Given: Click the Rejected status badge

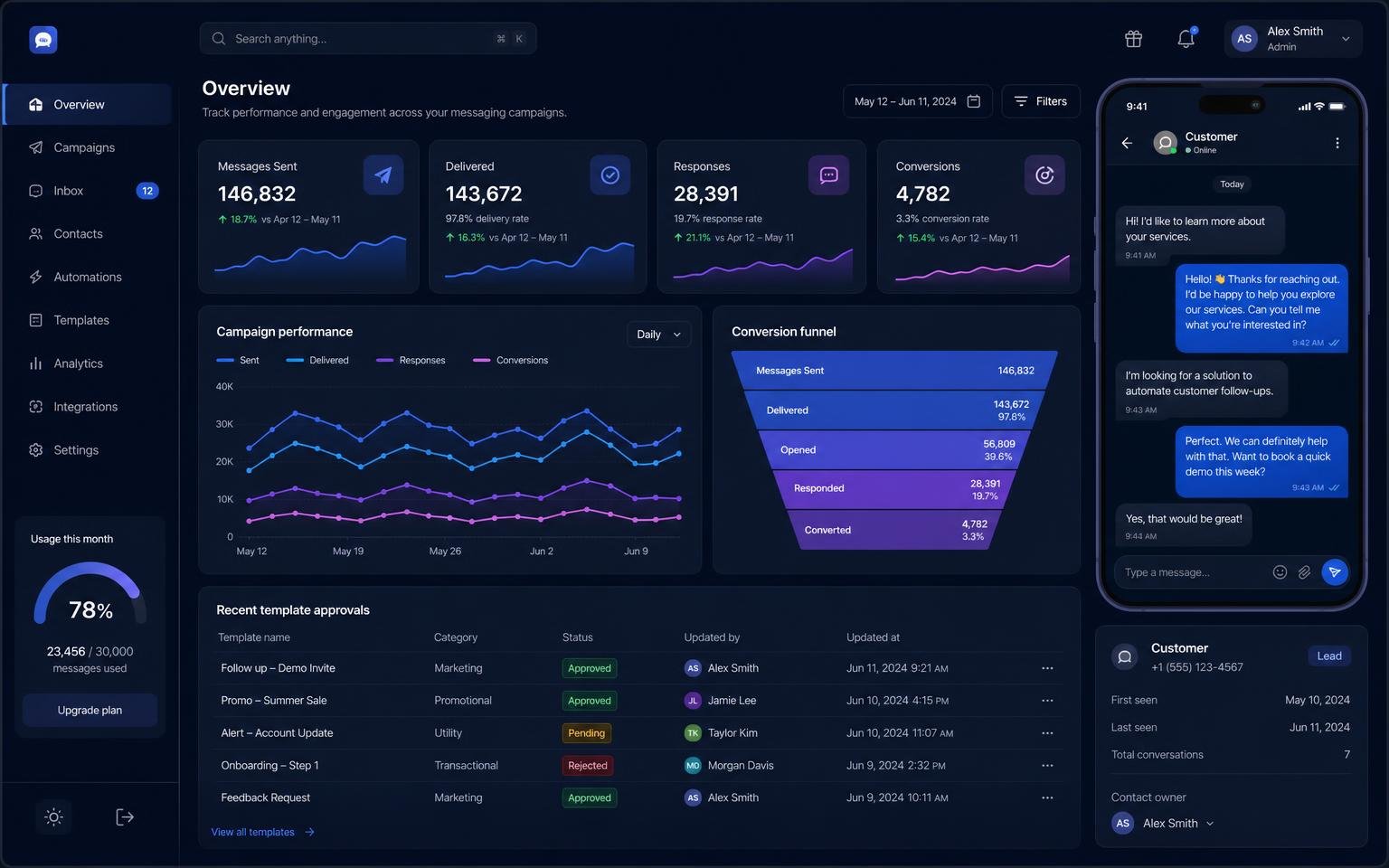Looking at the screenshot, I should 588,766.
